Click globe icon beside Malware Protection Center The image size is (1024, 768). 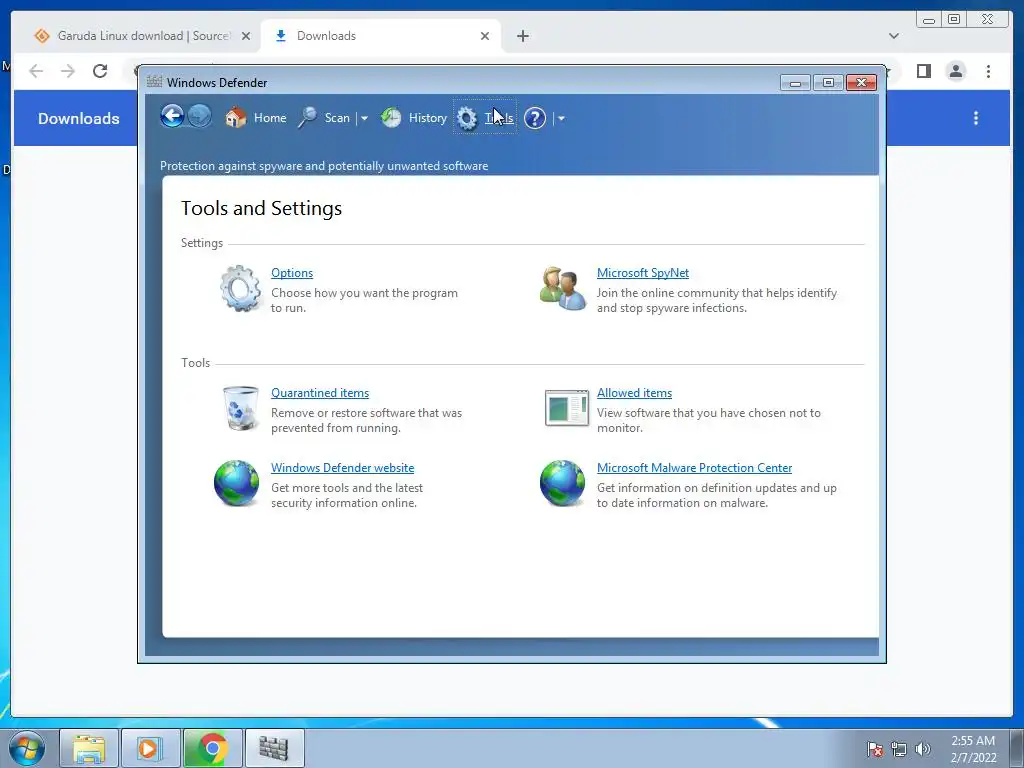click(x=562, y=483)
